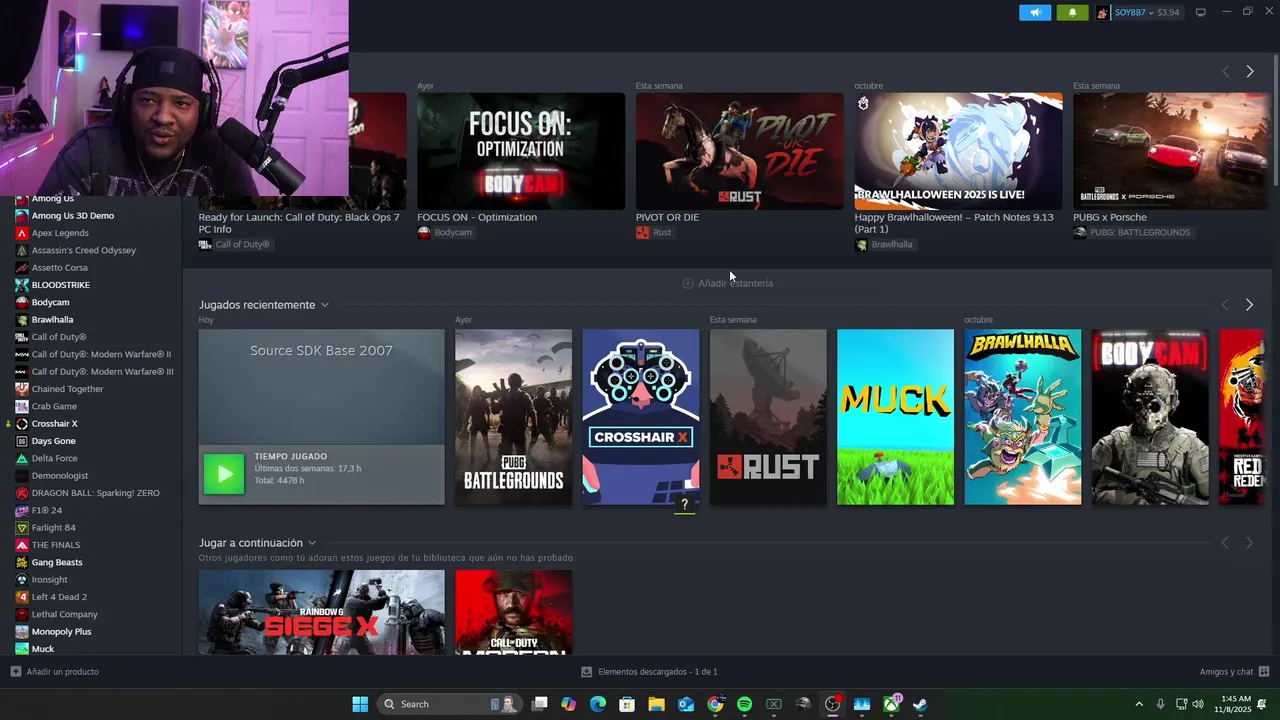Screen dimensions: 1280x720
Task: Select Monopoly Plus in library list
Action: tap(61, 631)
